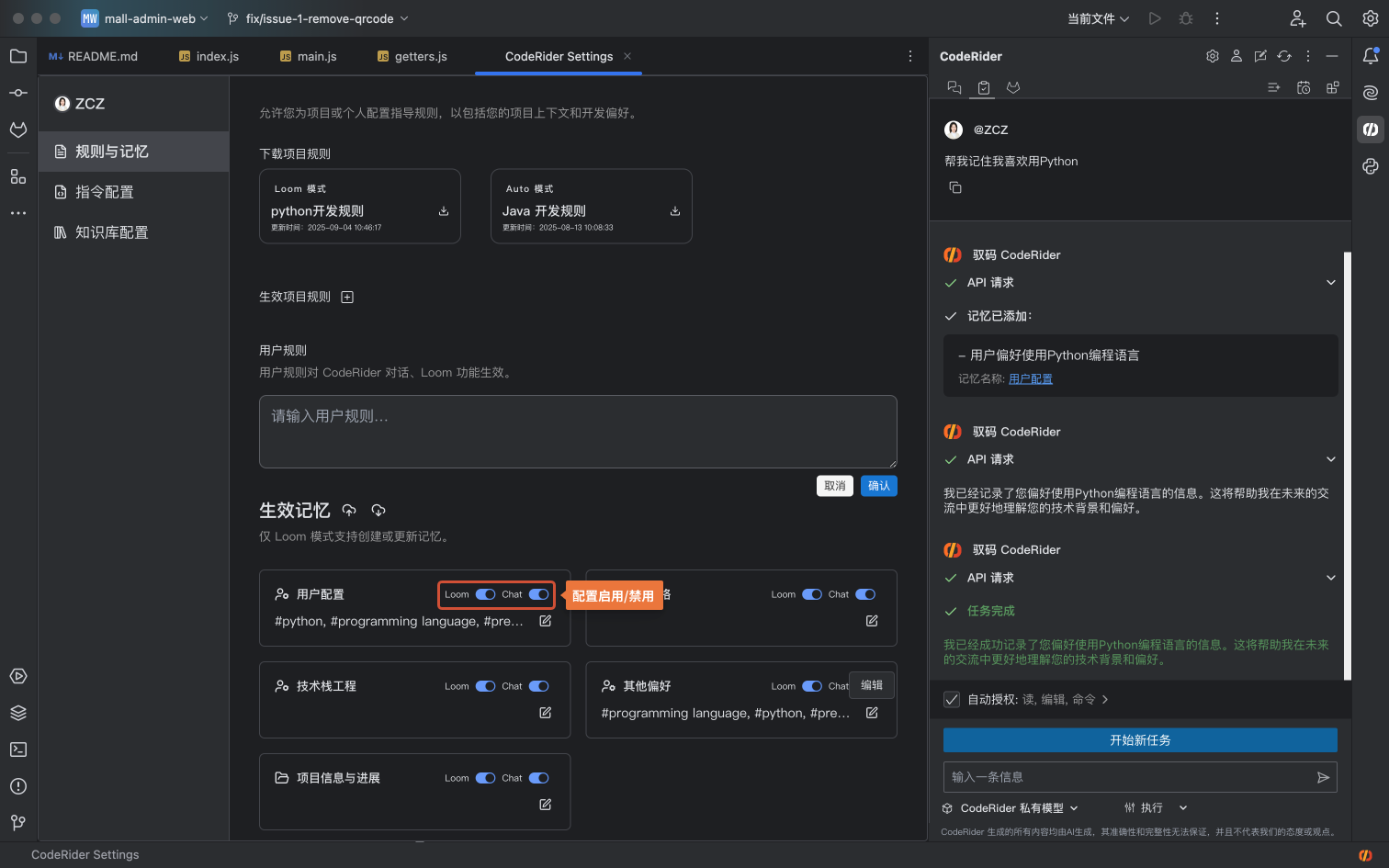Collapse the first API 请求 section
Viewport: 1389px width, 868px height.
(1330, 283)
